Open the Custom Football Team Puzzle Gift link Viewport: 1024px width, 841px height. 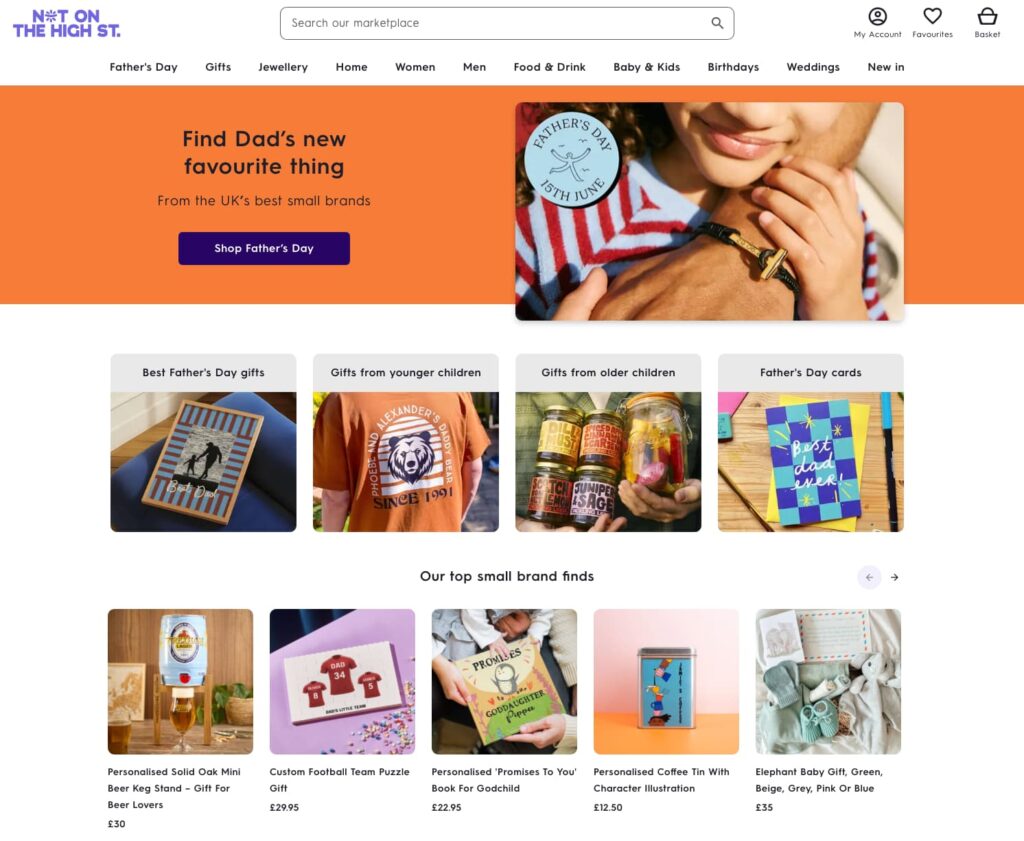click(340, 780)
